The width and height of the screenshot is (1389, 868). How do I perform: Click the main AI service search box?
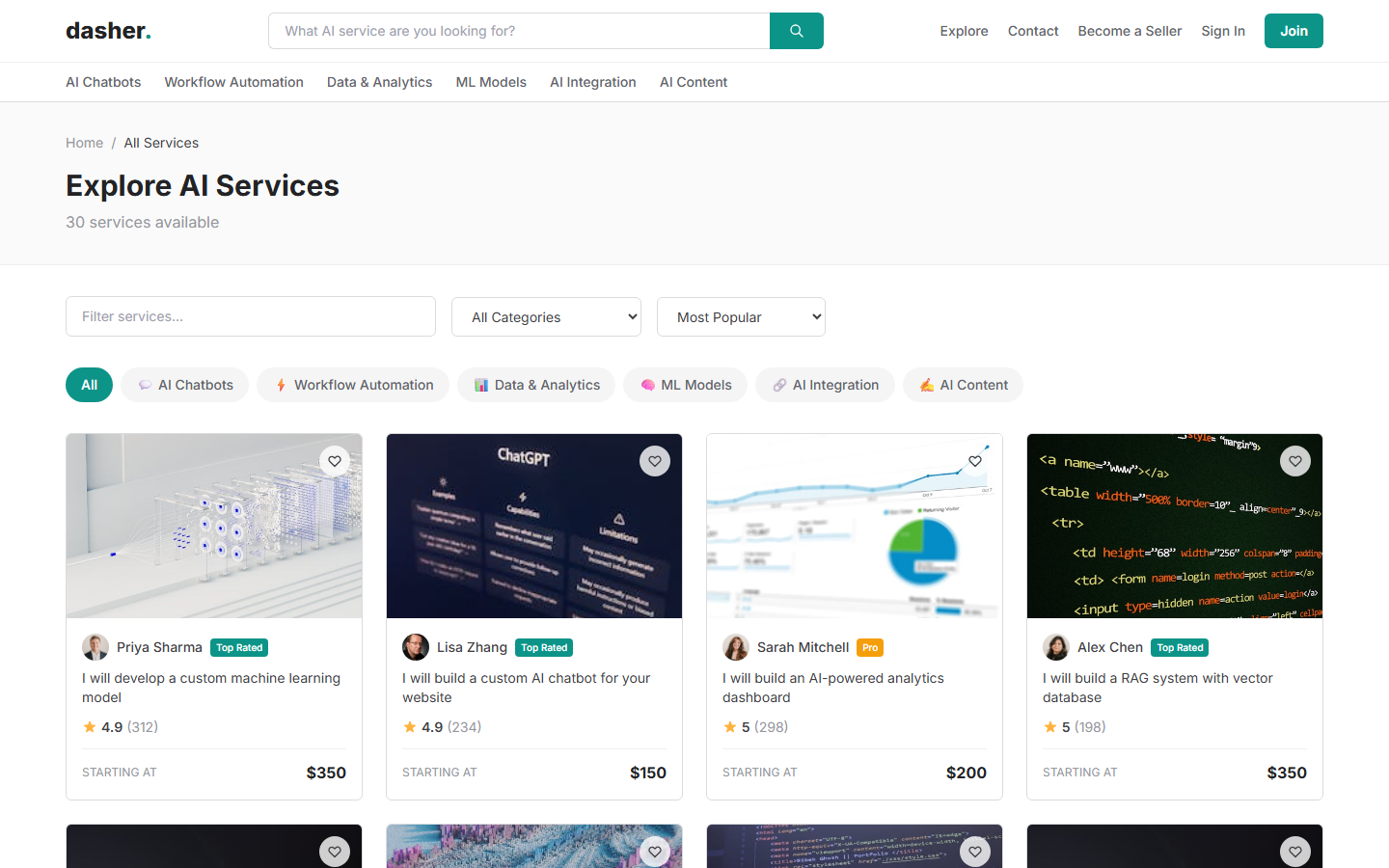tap(519, 31)
